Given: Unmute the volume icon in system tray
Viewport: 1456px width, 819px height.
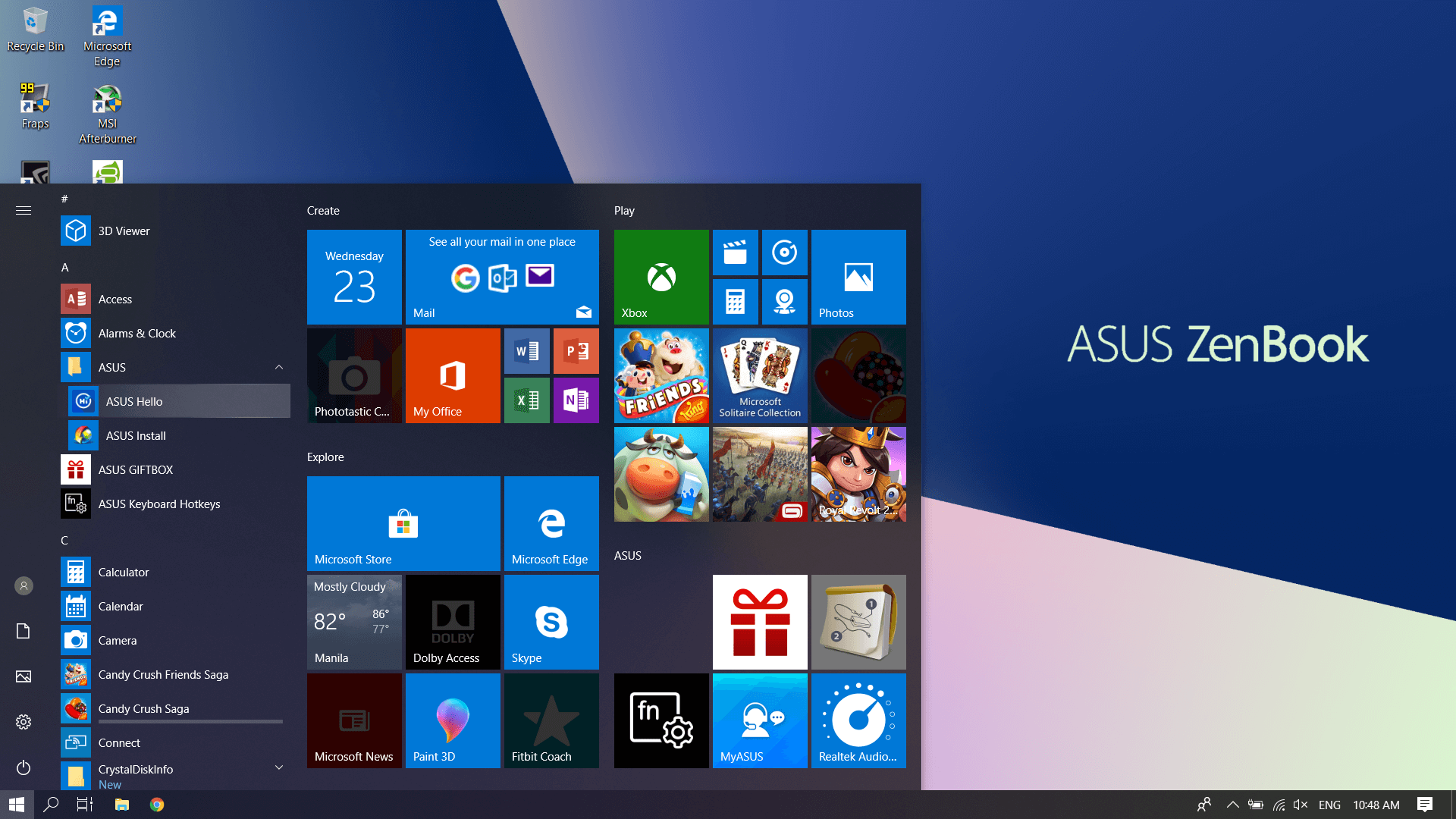Looking at the screenshot, I should (x=1301, y=805).
